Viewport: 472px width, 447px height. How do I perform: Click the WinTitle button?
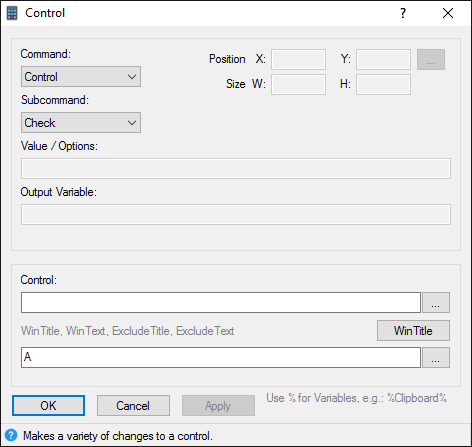(x=413, y=331)
